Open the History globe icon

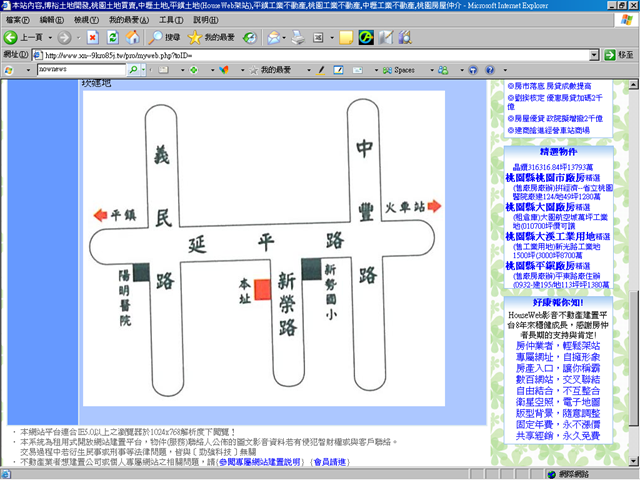click(250, 38)
